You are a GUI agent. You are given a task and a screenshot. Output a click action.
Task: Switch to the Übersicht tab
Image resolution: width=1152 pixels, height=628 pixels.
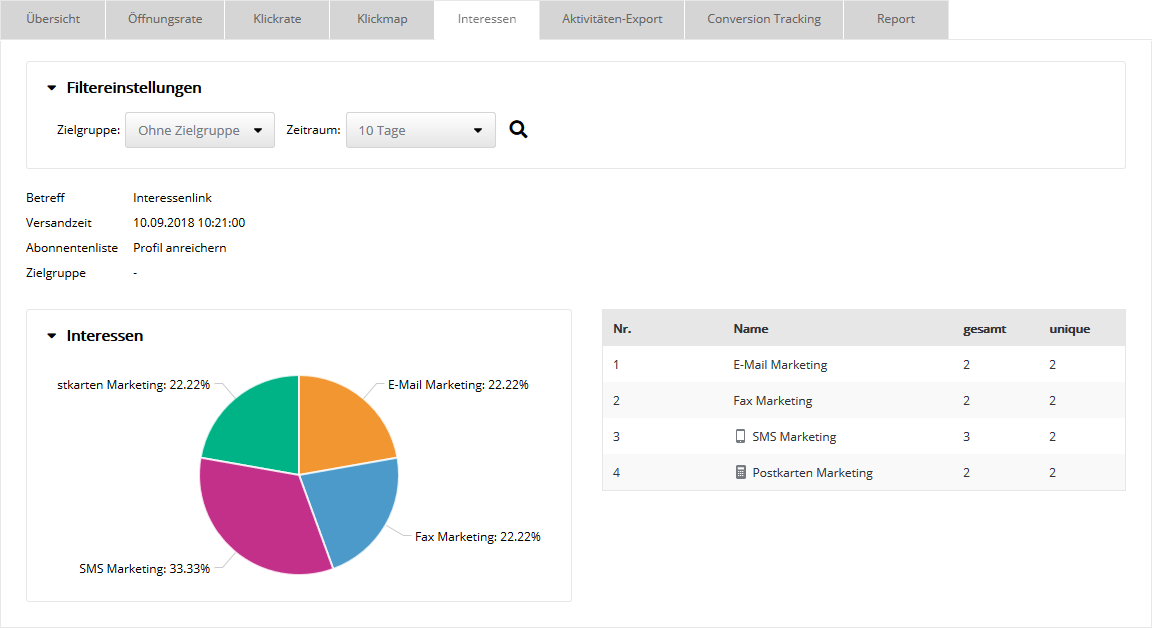coord(54,20)
